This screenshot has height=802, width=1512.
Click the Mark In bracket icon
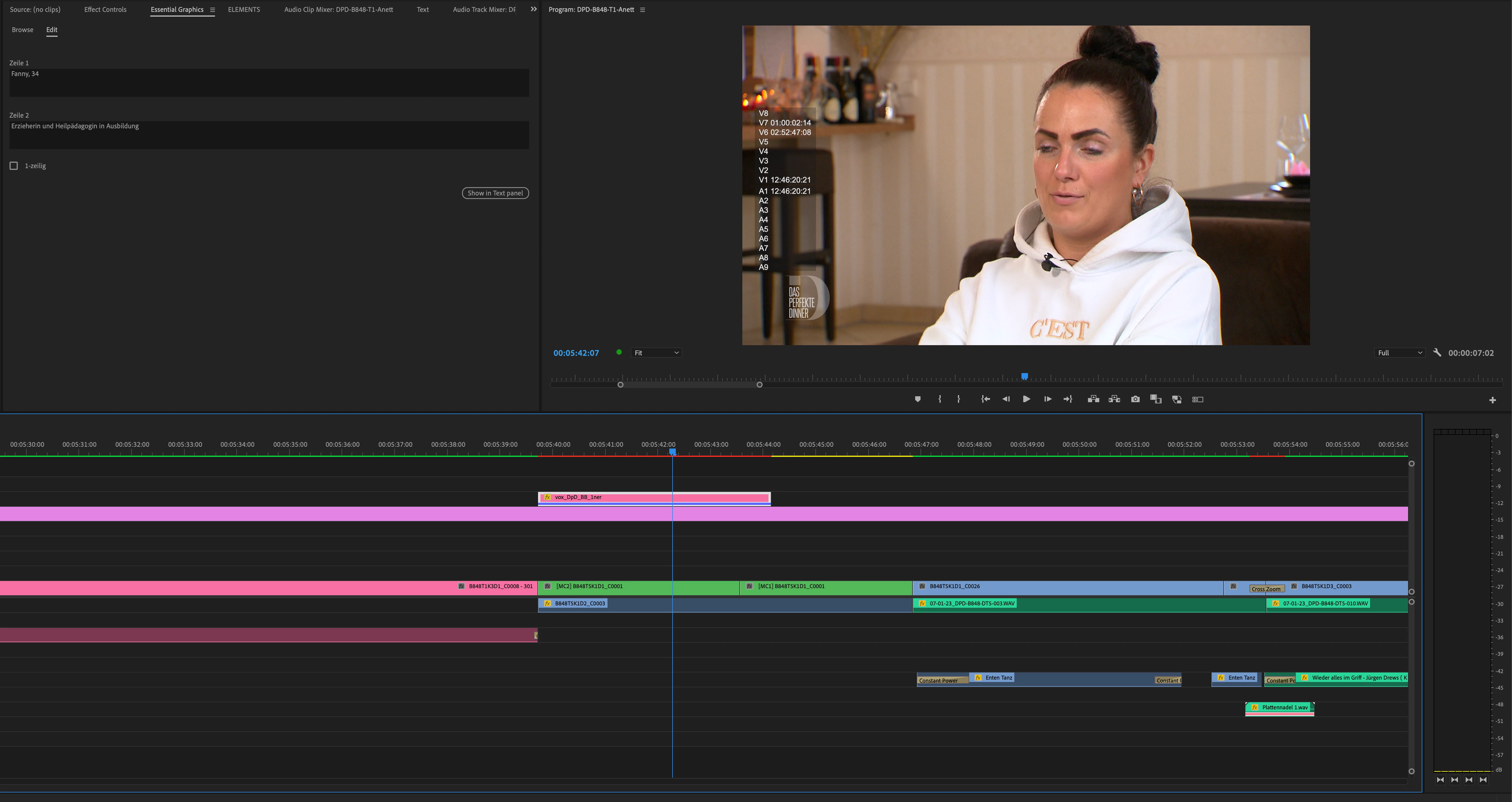(x=940, y=399)
